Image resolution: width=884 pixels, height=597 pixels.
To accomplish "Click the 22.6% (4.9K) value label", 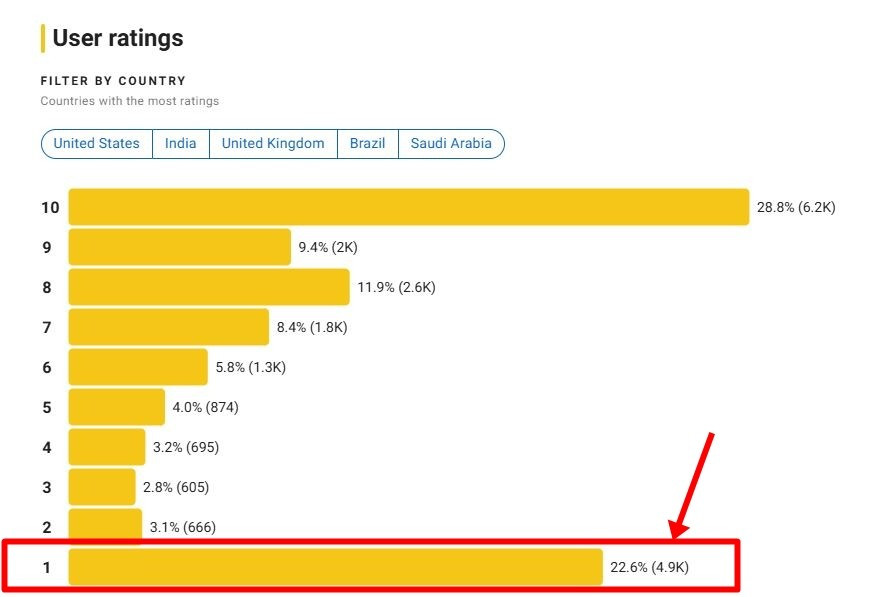I will click(x=649, y=568).
